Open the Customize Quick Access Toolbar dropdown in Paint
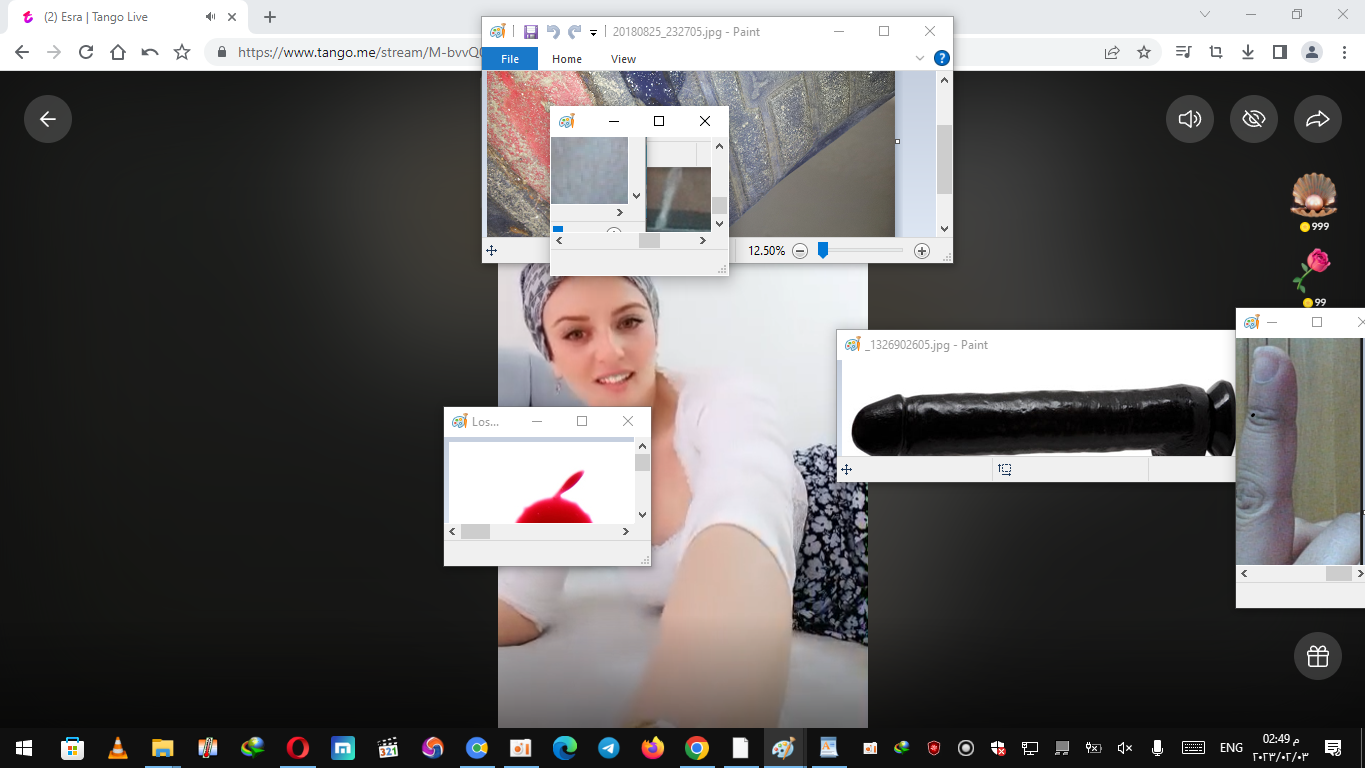 593,33
